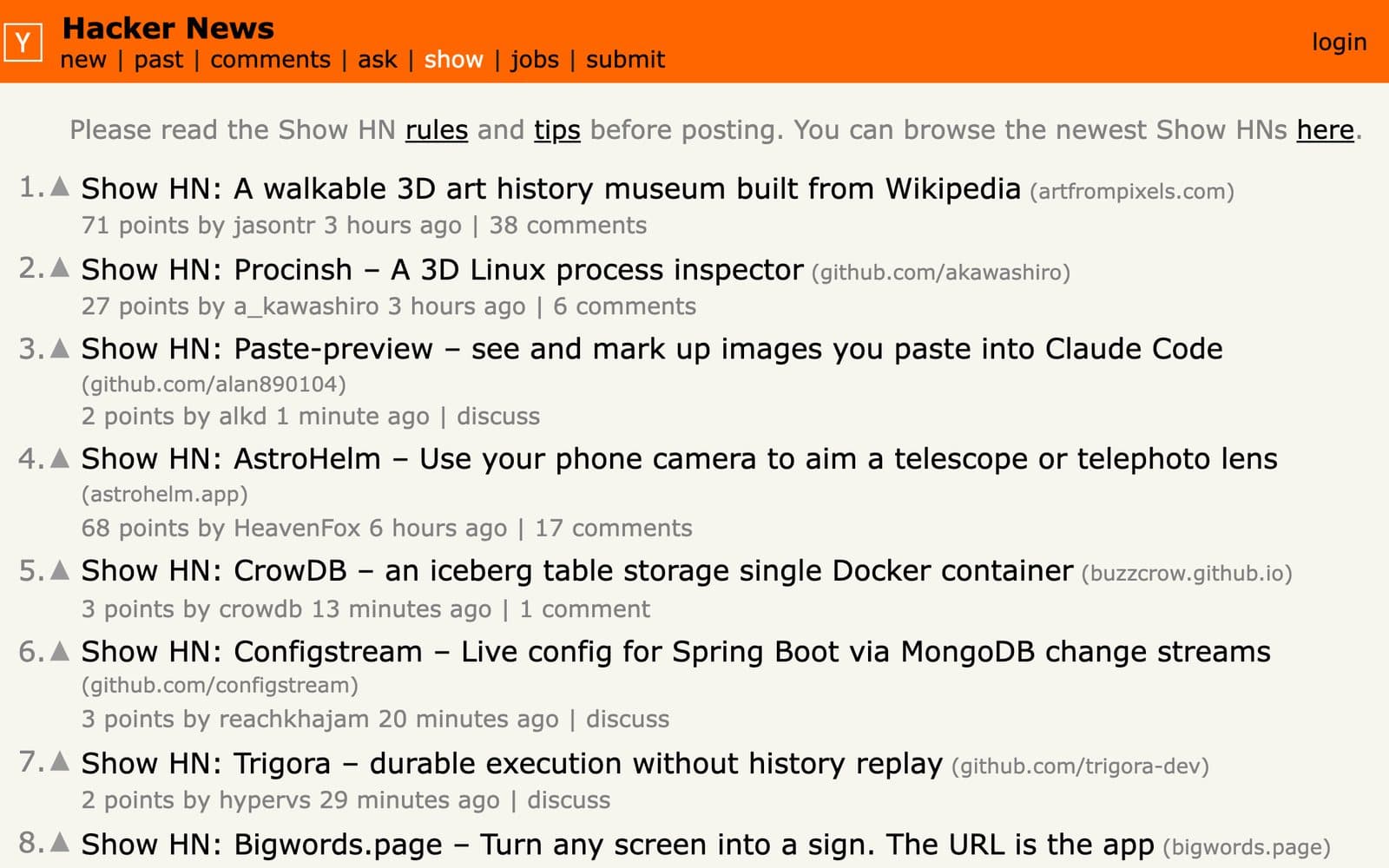Open user profile jasontr
Image resolution: width=1389 pixels, height=868 pixels.
pos(274,226)
